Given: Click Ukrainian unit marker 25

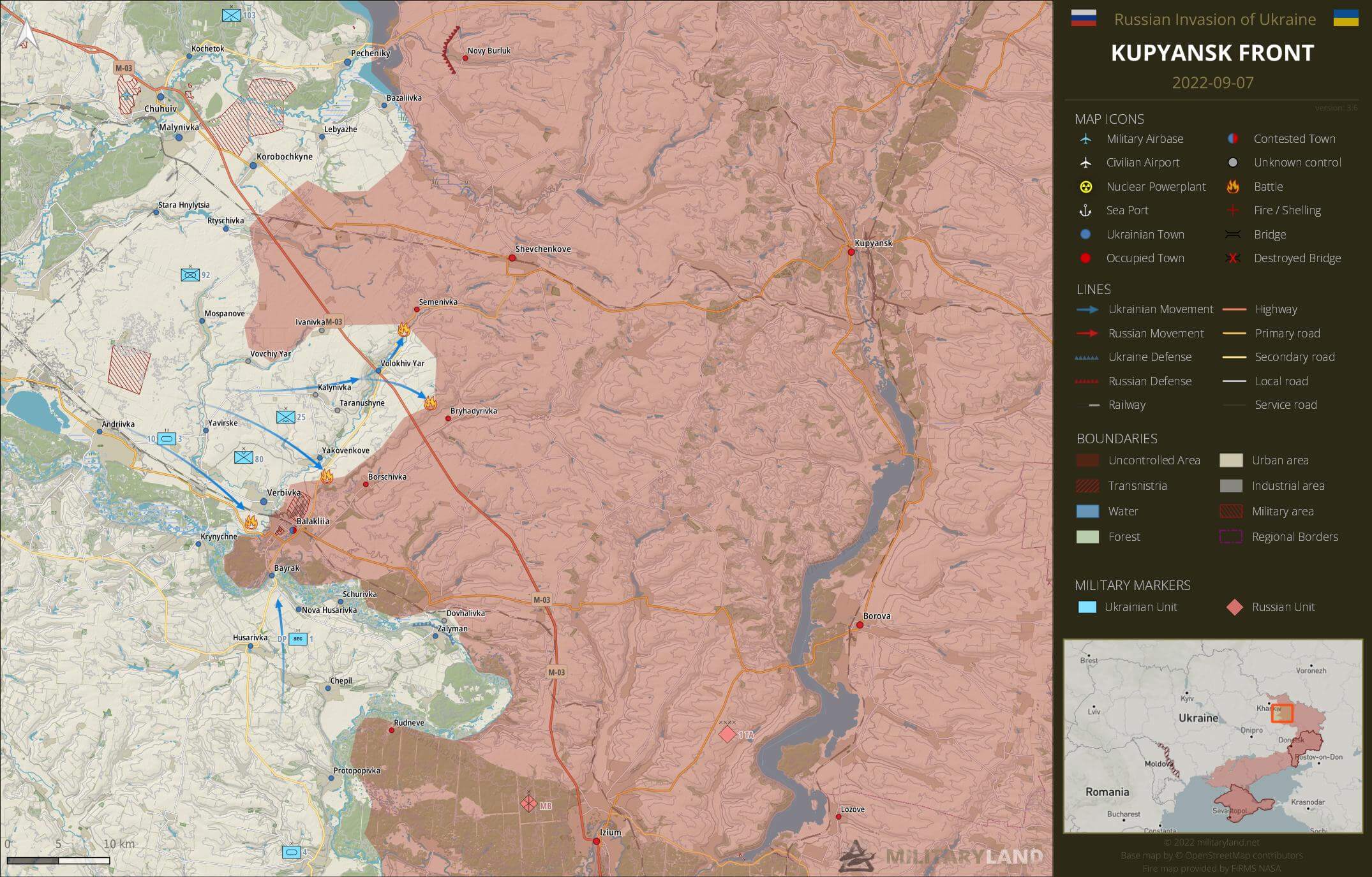Looking at the screenshot, I should coord(285,417).
